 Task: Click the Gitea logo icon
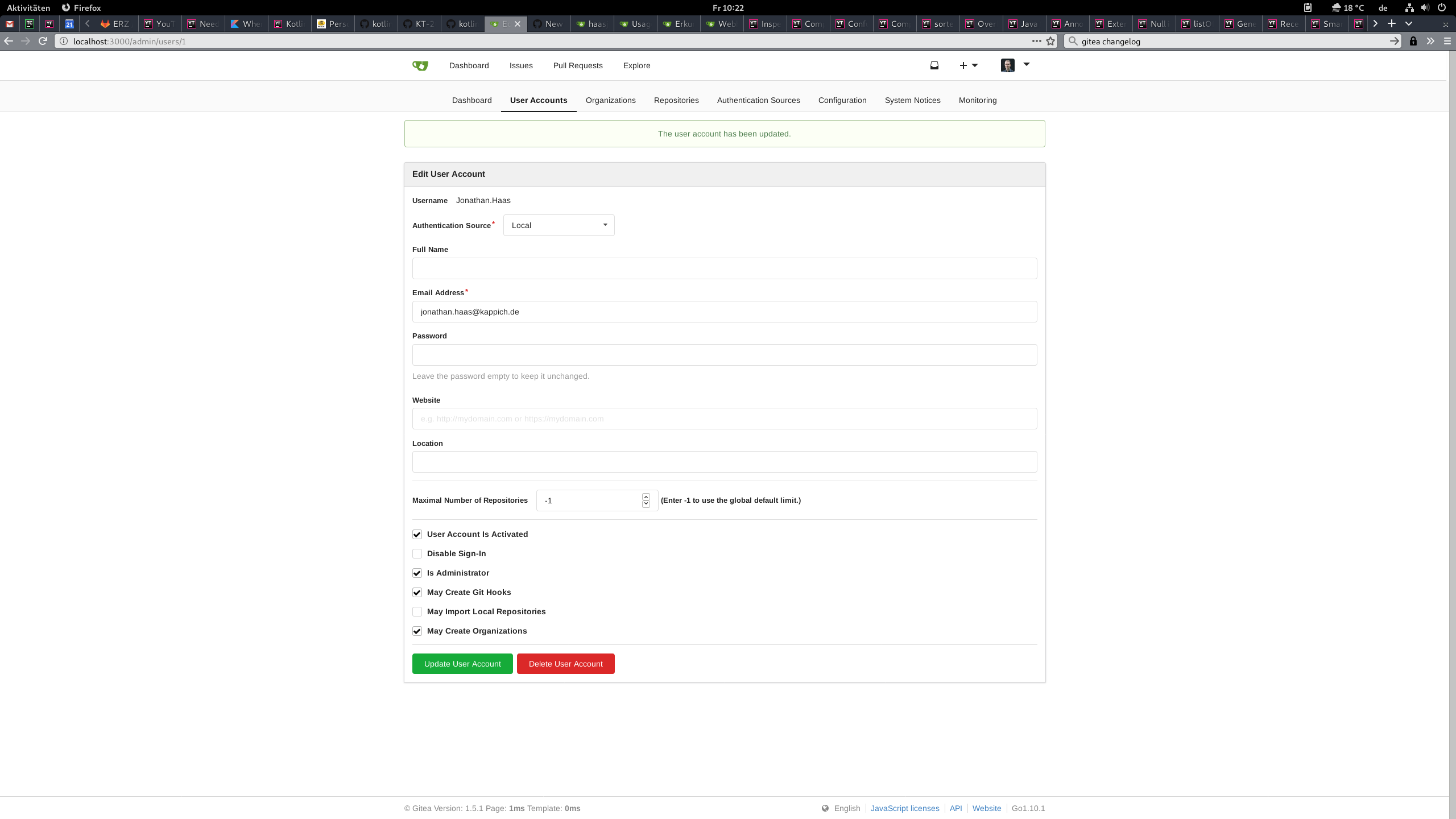click(420, 65)
